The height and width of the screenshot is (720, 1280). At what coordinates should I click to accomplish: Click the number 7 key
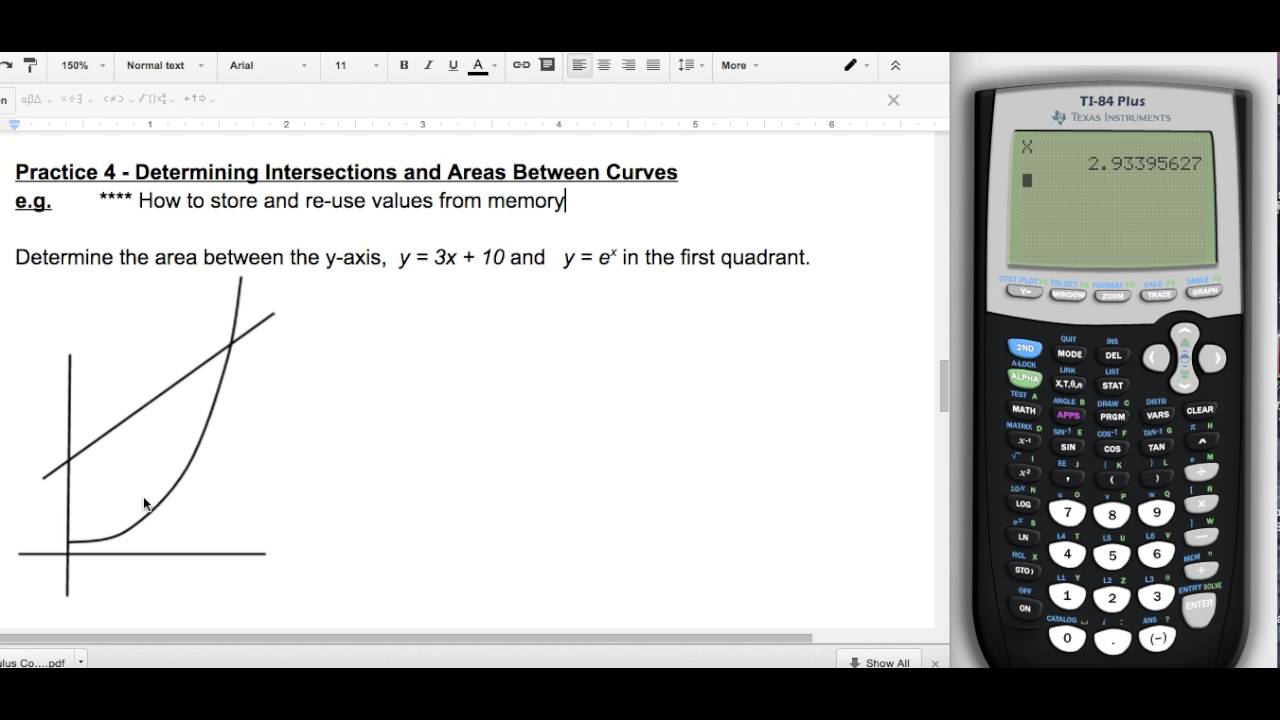point(1067,513)
